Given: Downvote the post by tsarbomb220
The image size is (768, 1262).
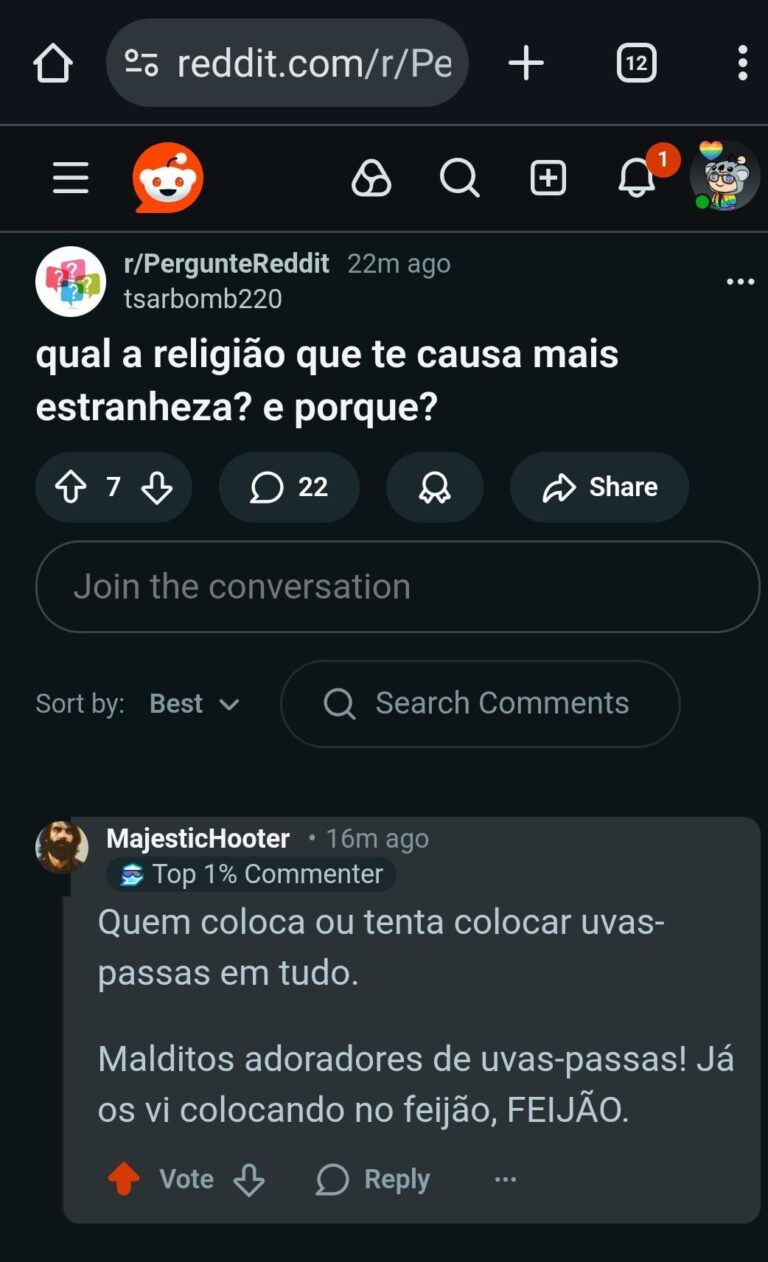Looking at the screenshot, I should coord(157,487).
